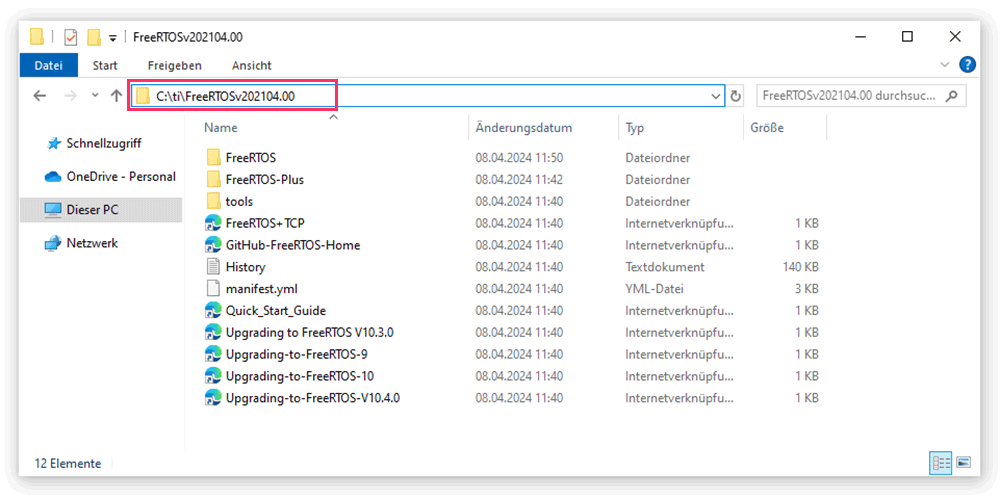
Task: Click the search magnifier icon
Action: click(x=952, y=96)
